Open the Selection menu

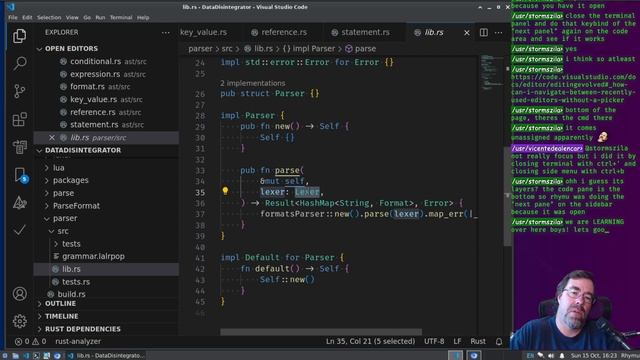point(49,18)
